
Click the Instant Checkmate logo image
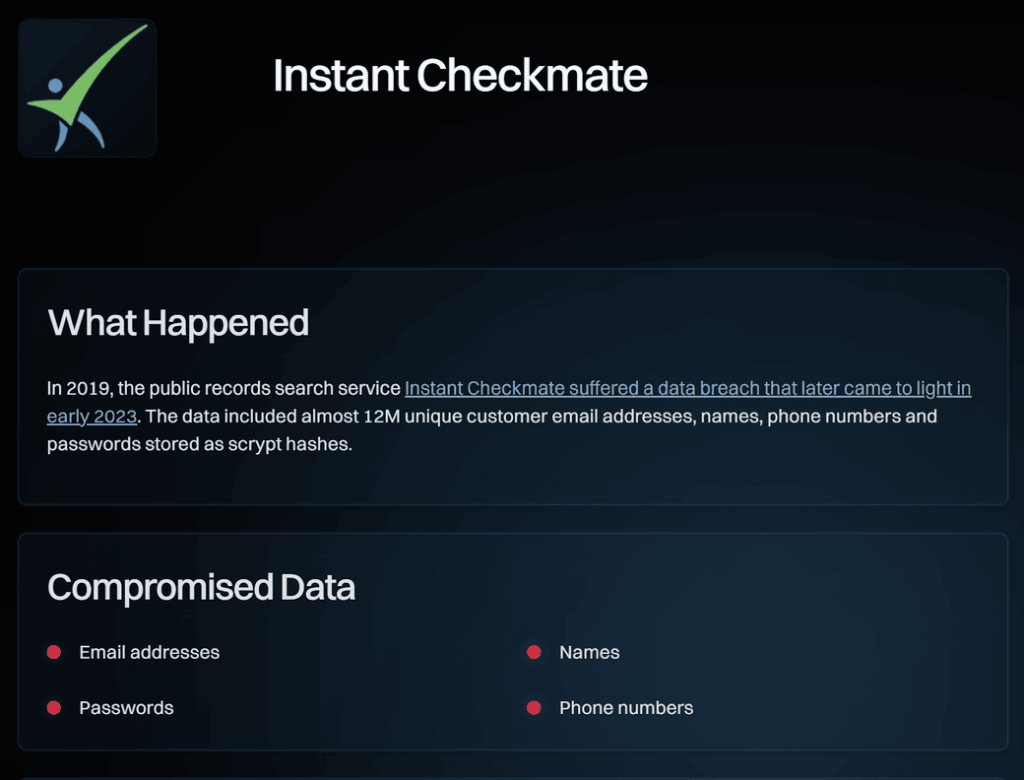pos(87,88)
